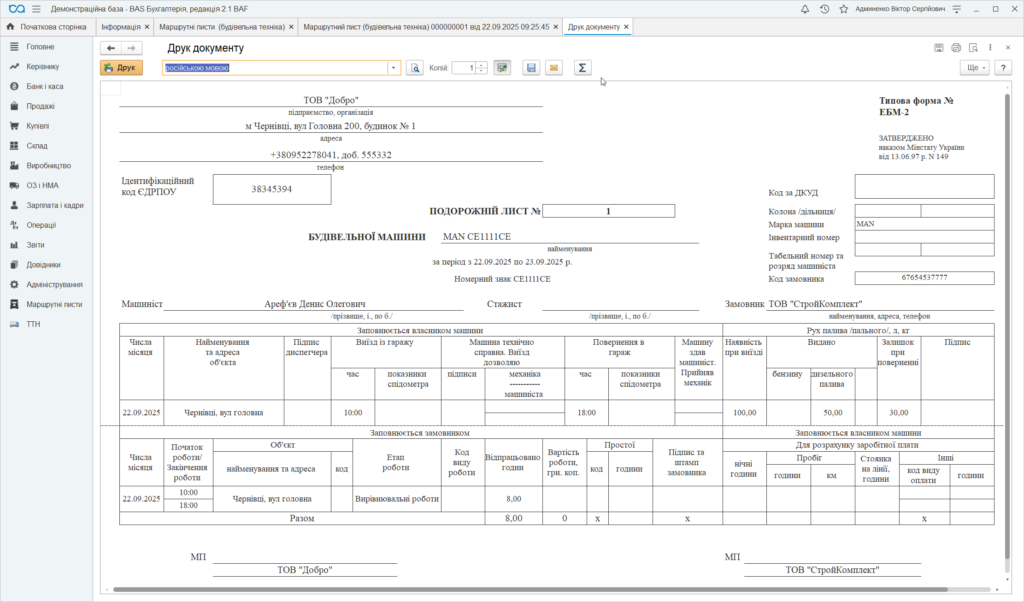
Task: Click the vertical document scrollbar
Action: pyautogui.click(x=1007, y=326)
